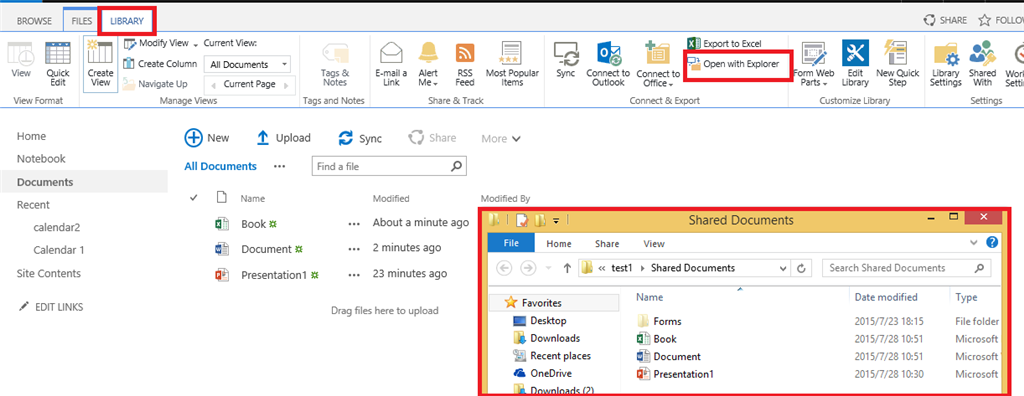
Task: Open the RSS Feed
Action: point(465,64)
